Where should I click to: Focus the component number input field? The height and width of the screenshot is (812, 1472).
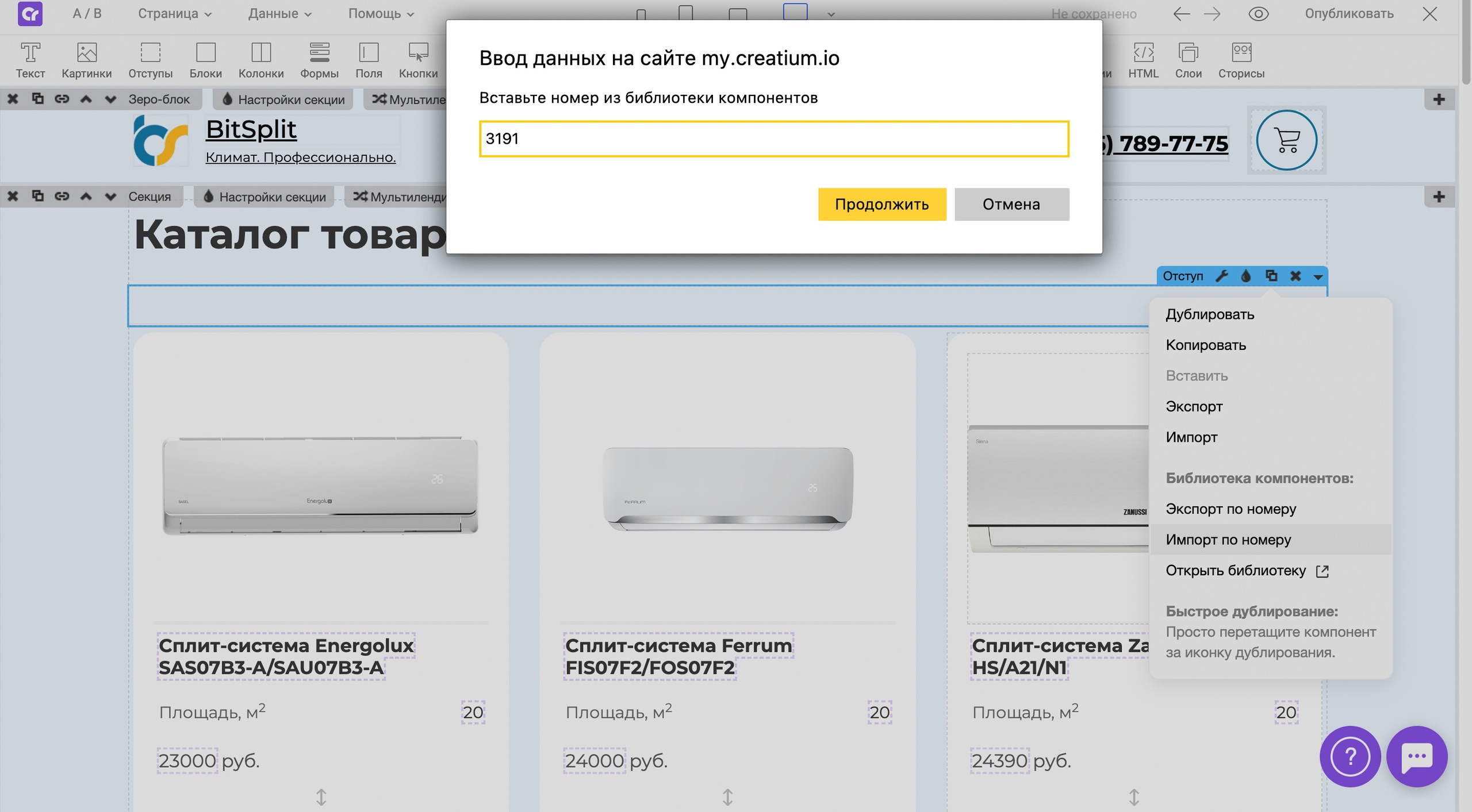tap(774, 138)
